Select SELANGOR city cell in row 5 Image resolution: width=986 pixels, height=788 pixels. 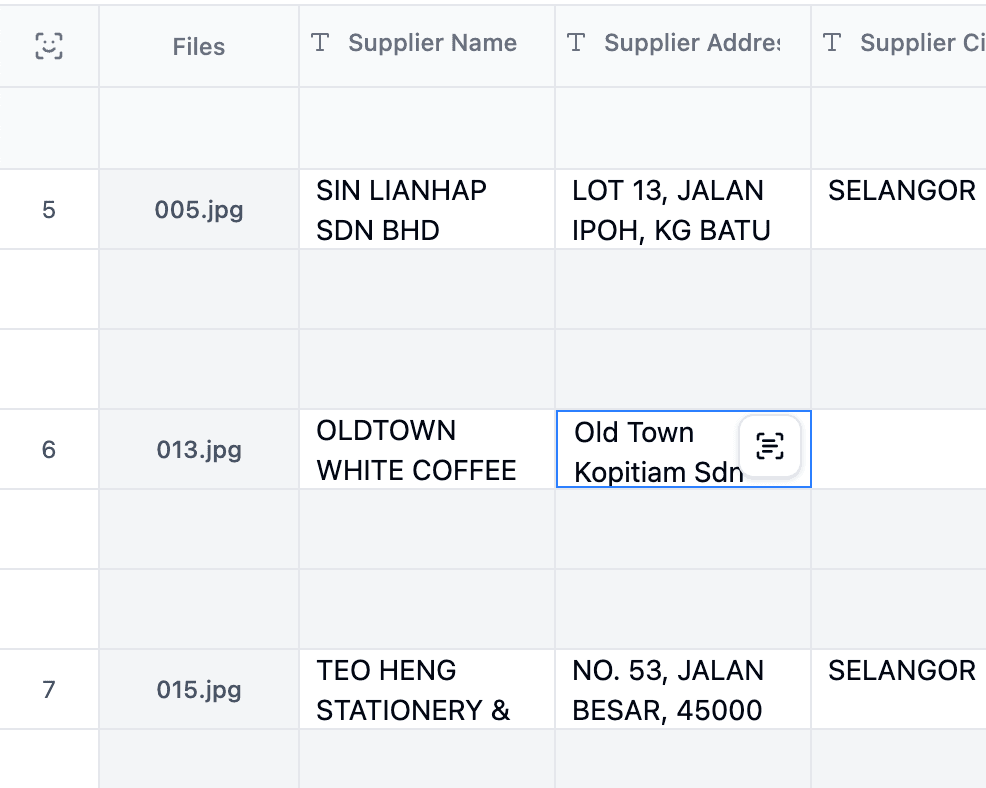pos(899,209)
